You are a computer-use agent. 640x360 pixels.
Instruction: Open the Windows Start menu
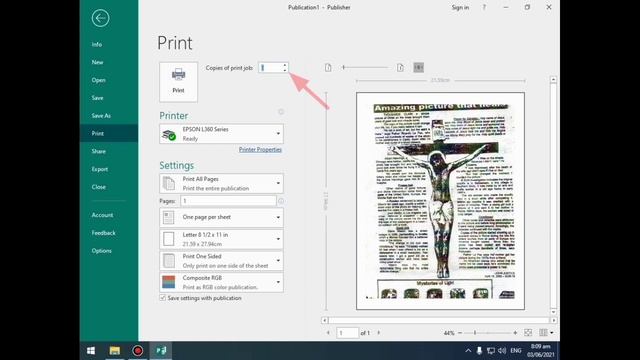pyautogui.click(x=91, y=351)
